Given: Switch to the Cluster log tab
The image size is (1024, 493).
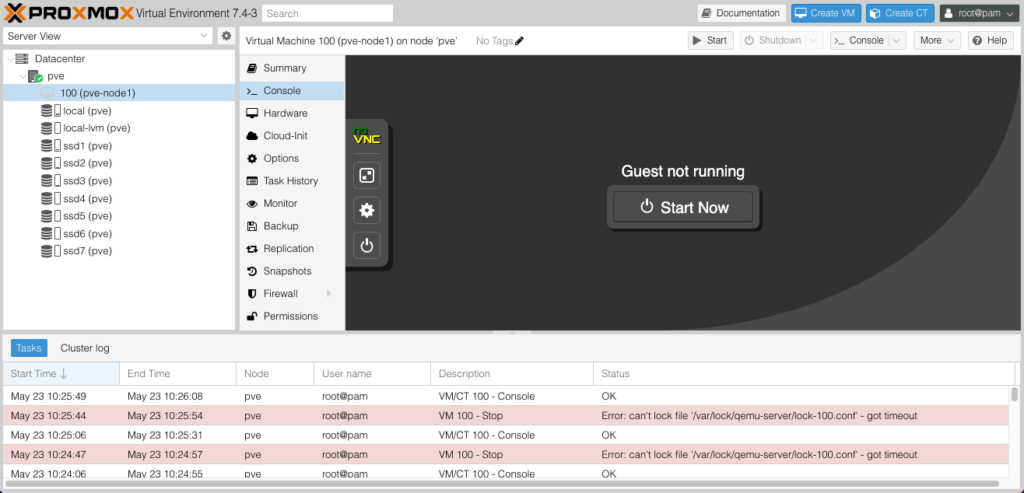Looking at the screenshot, I should 85,348.
